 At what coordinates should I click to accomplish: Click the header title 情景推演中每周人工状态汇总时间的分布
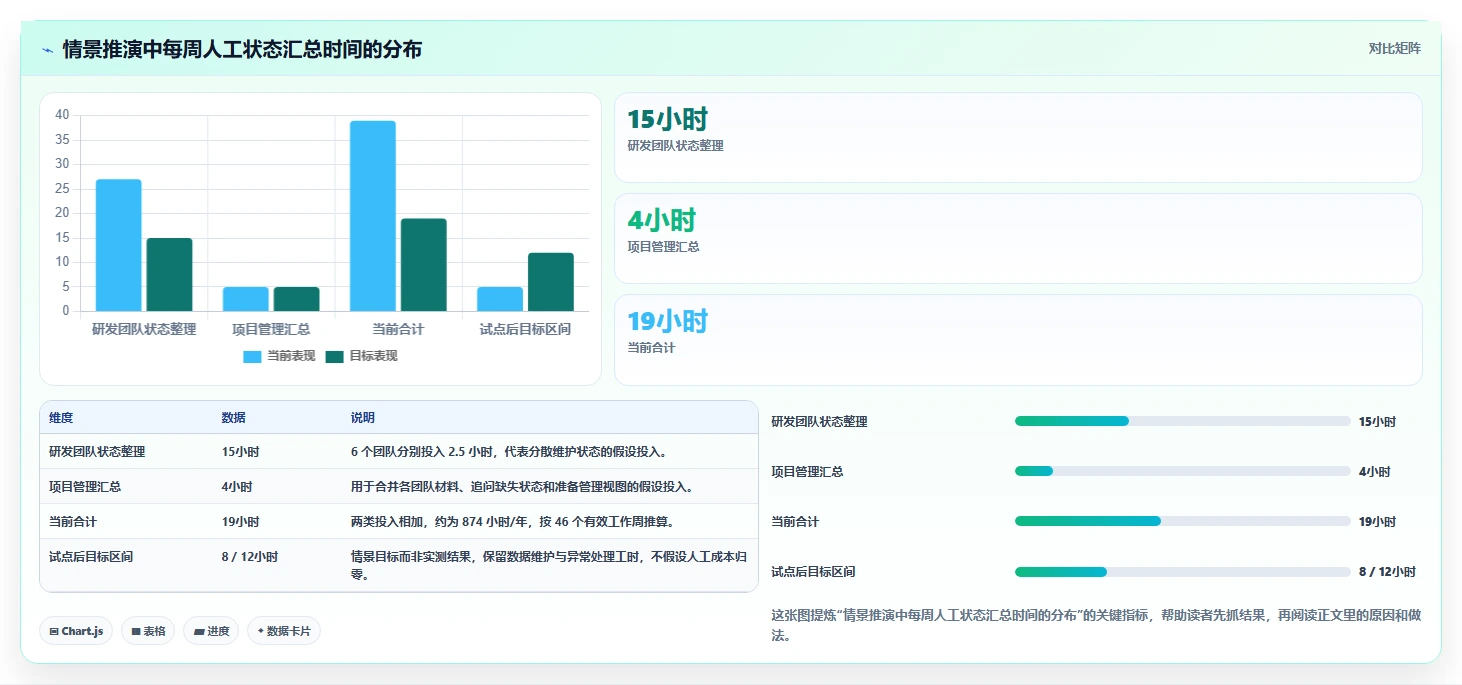pos(242,49)
